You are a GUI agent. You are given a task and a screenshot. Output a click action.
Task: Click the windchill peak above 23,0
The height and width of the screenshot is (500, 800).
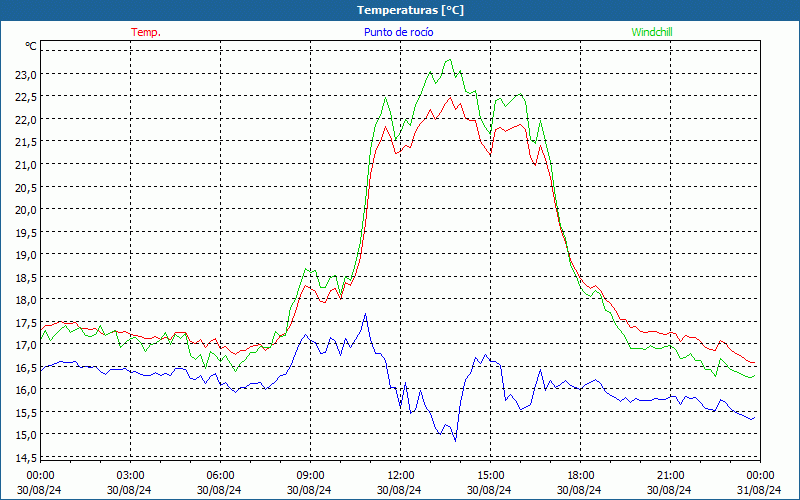(x=449, y=60)
